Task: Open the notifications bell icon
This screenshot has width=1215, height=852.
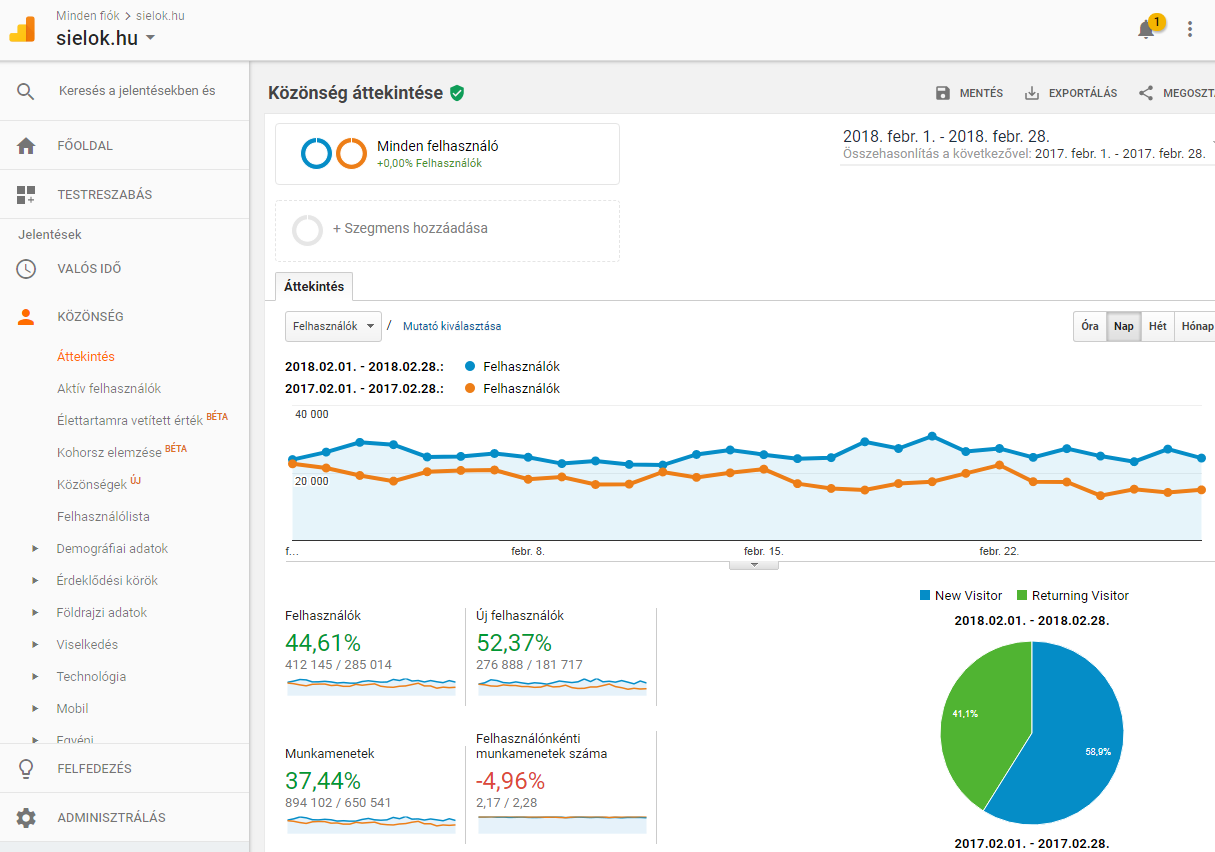Action: [x=1145, y=29]
